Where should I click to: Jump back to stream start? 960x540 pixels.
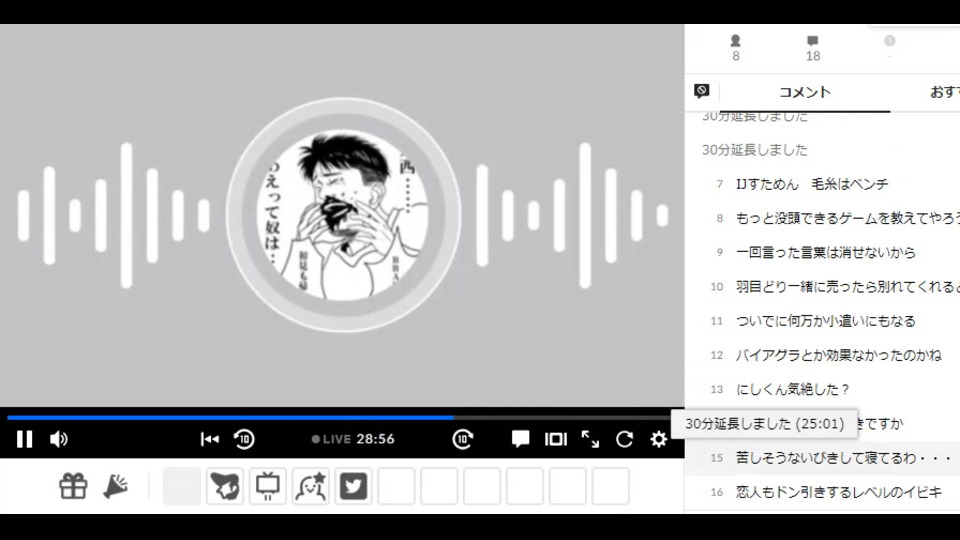coord(209,439)
